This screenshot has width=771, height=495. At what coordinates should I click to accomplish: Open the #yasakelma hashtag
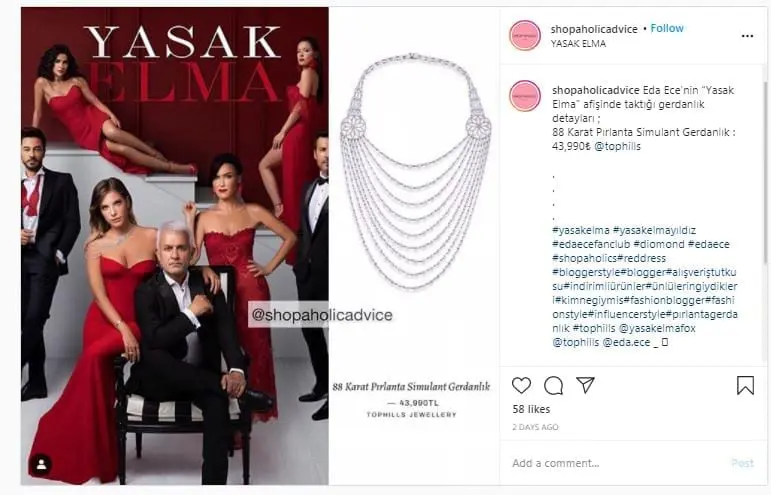coord(581,230)
